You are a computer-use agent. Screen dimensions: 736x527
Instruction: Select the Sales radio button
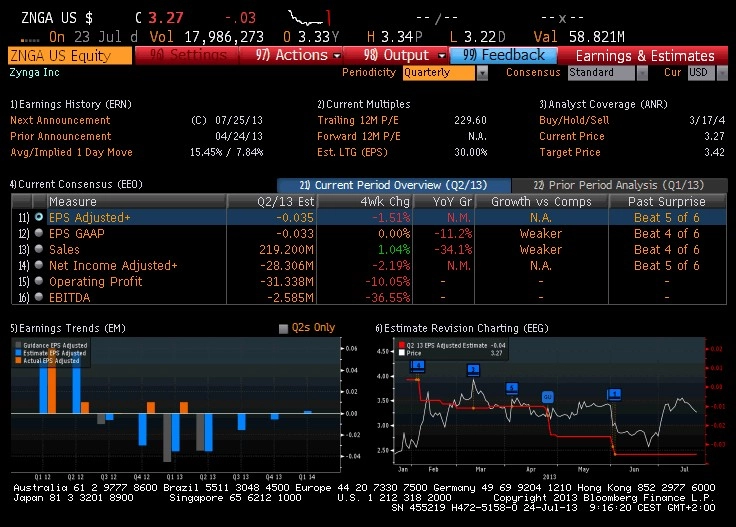pyautogui.click(x=39, y=249)
